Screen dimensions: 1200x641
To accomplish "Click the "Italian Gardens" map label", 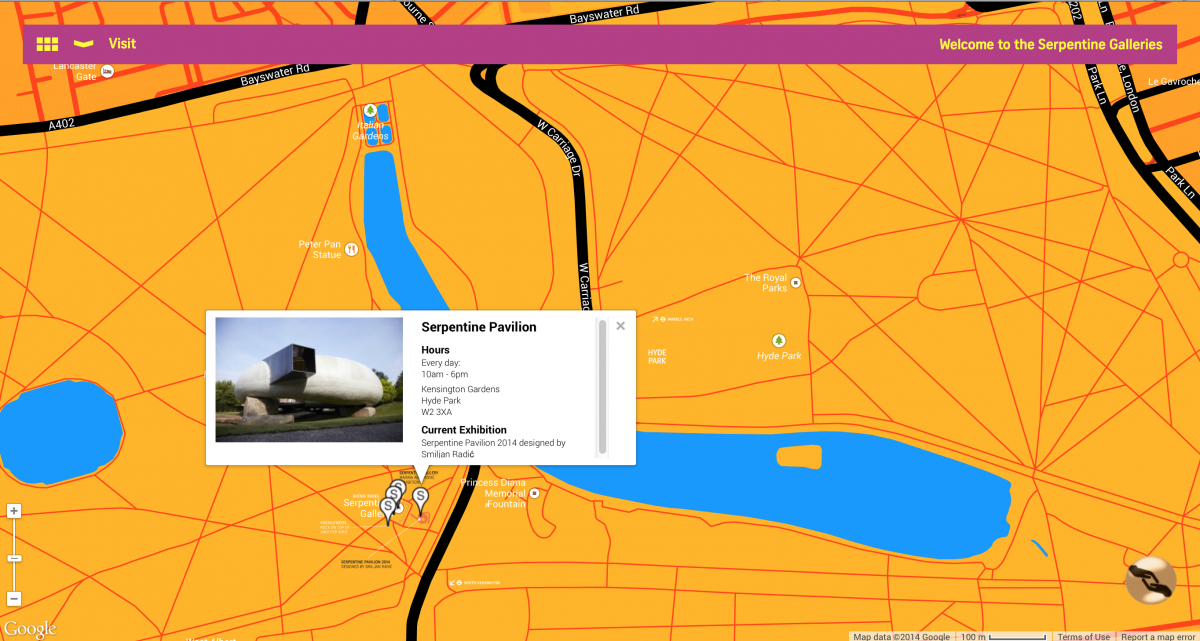I will [x=369, y=130].
